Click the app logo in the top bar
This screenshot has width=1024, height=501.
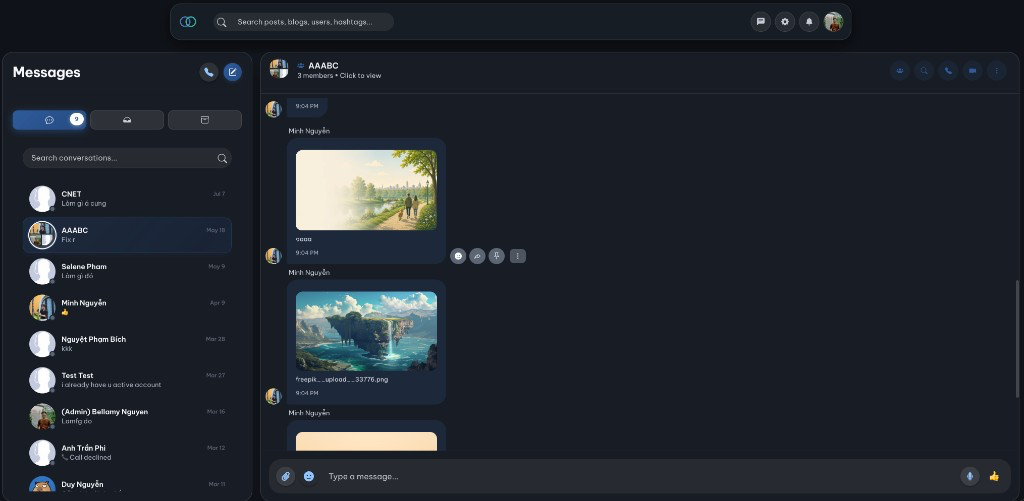188,22
